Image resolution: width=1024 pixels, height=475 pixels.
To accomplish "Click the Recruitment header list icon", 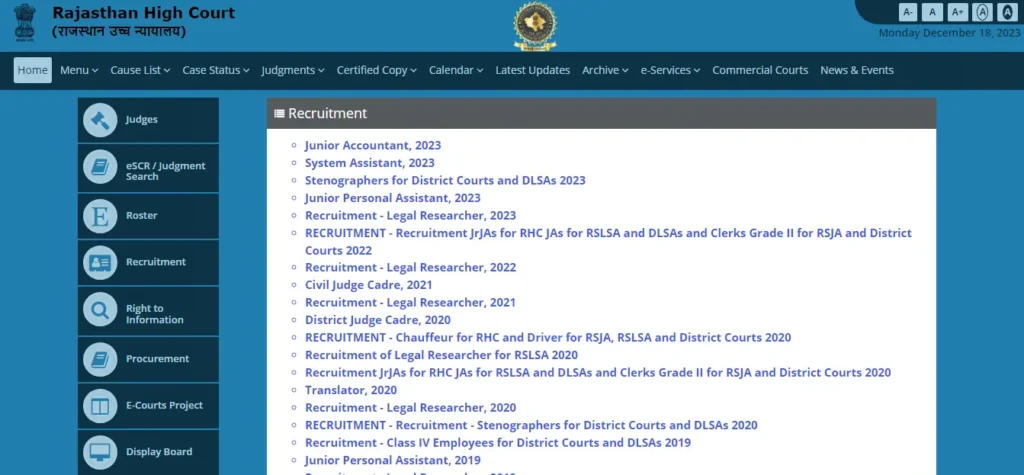I will point(280,114).
